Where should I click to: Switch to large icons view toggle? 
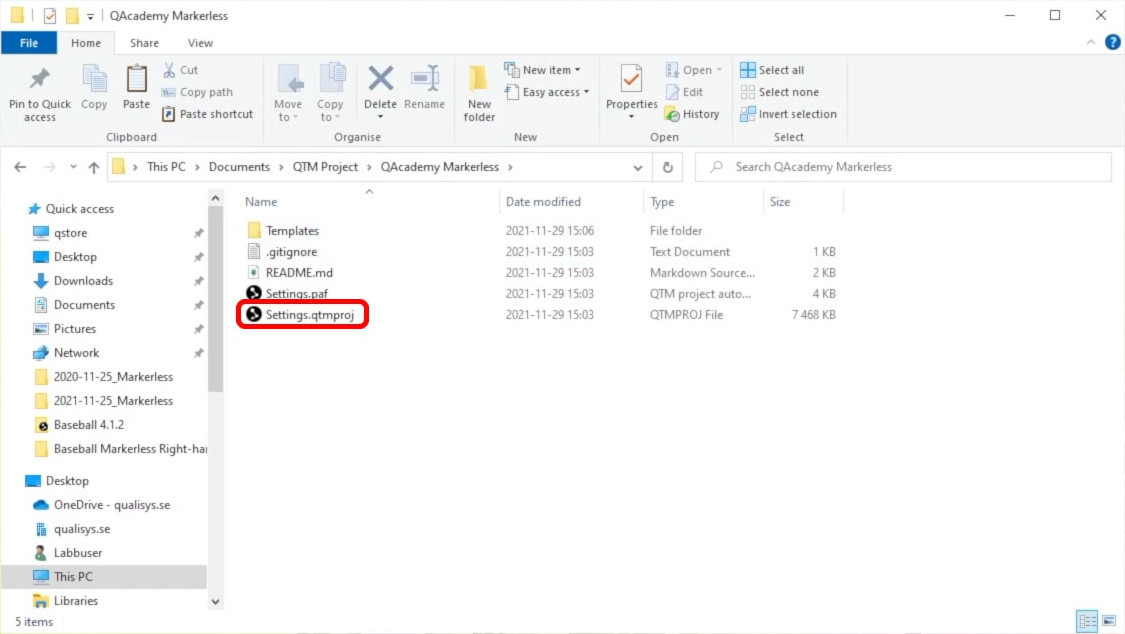tap(1108, 621)
